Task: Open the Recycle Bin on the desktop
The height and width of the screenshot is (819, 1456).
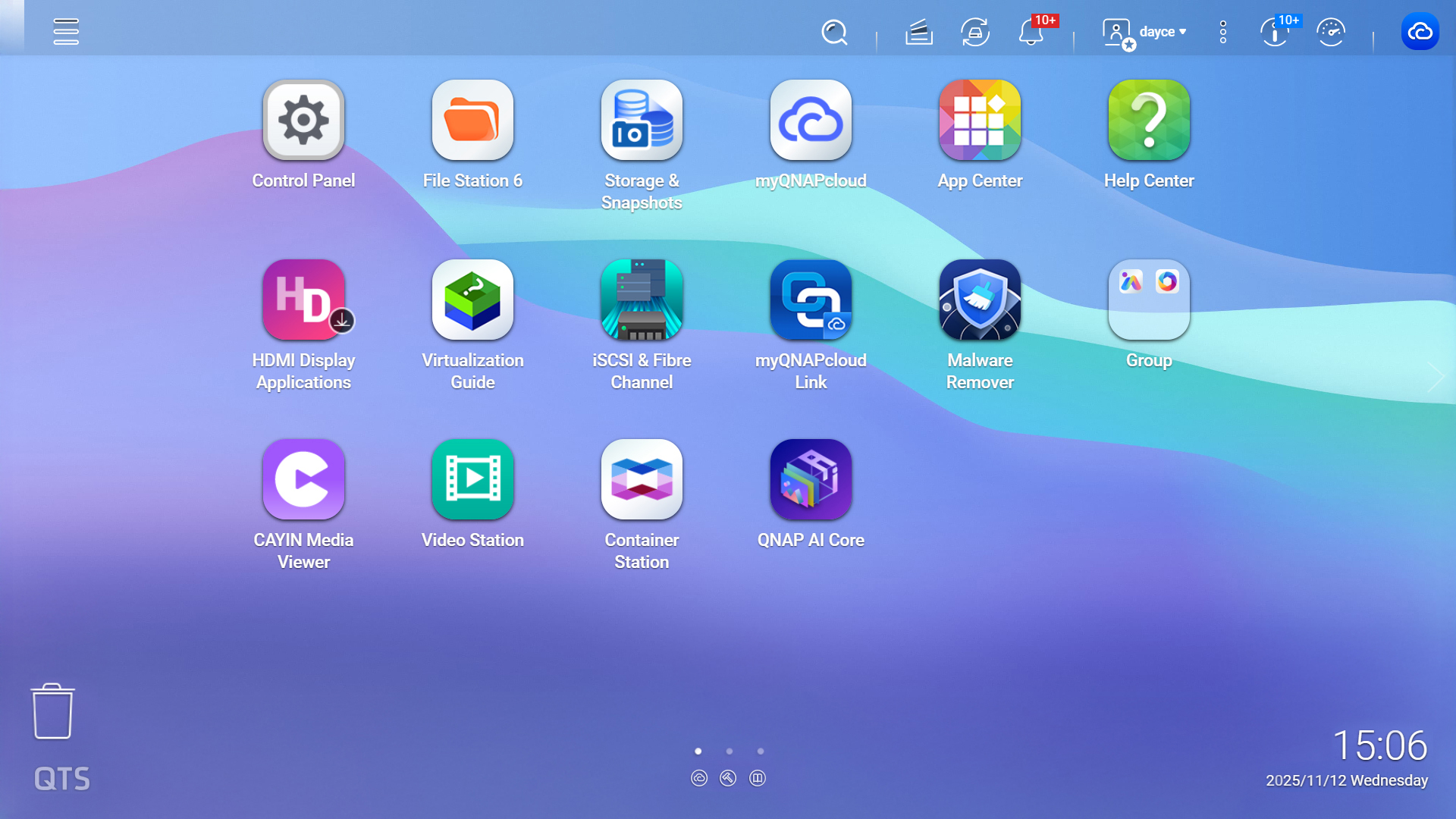Action: click(52, 711)
